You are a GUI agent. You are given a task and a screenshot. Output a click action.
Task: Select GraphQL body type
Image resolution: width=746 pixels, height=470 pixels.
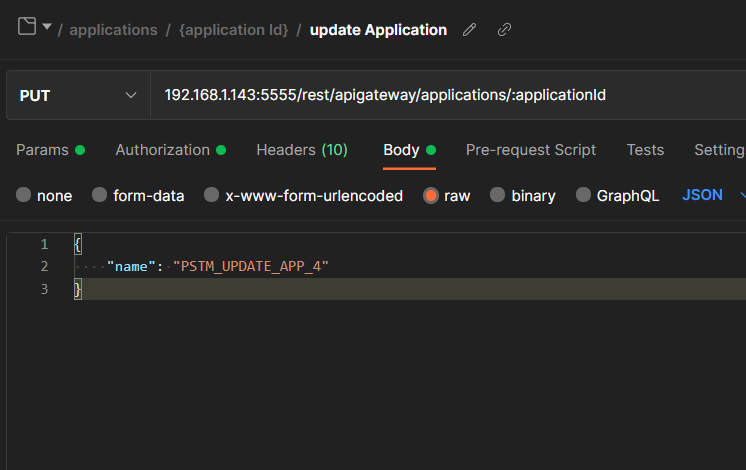(583, 196)
